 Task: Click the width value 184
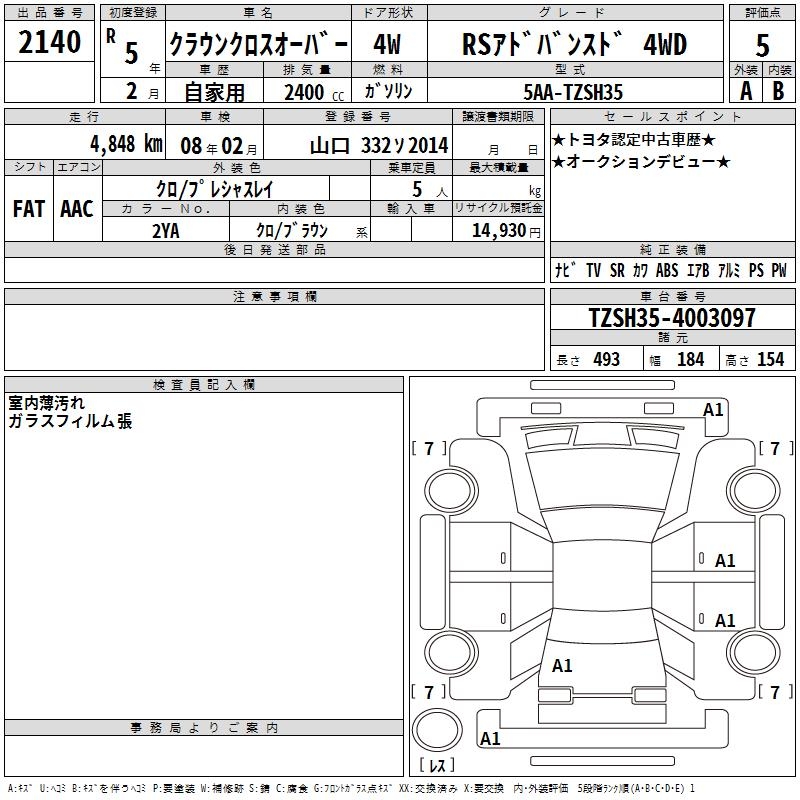point(690,359)
